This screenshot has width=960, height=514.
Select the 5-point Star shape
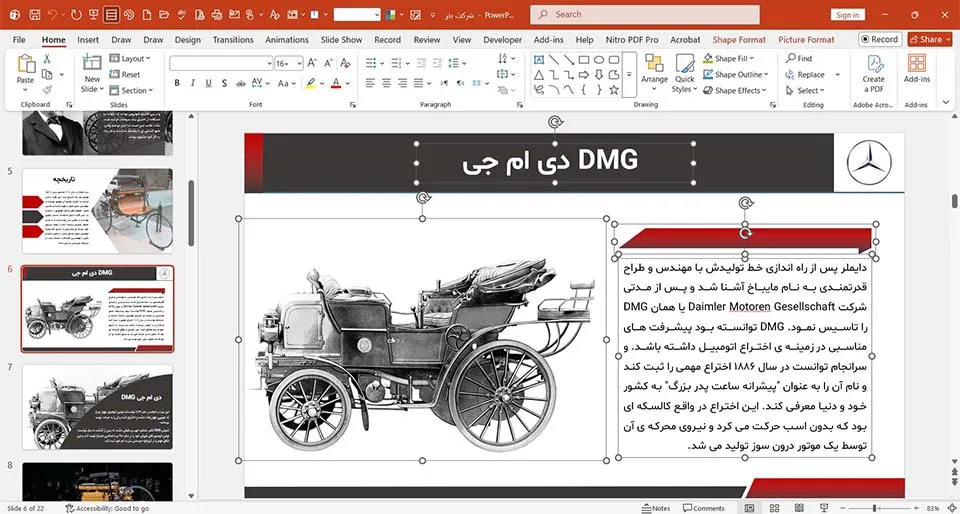pos(613,90)
